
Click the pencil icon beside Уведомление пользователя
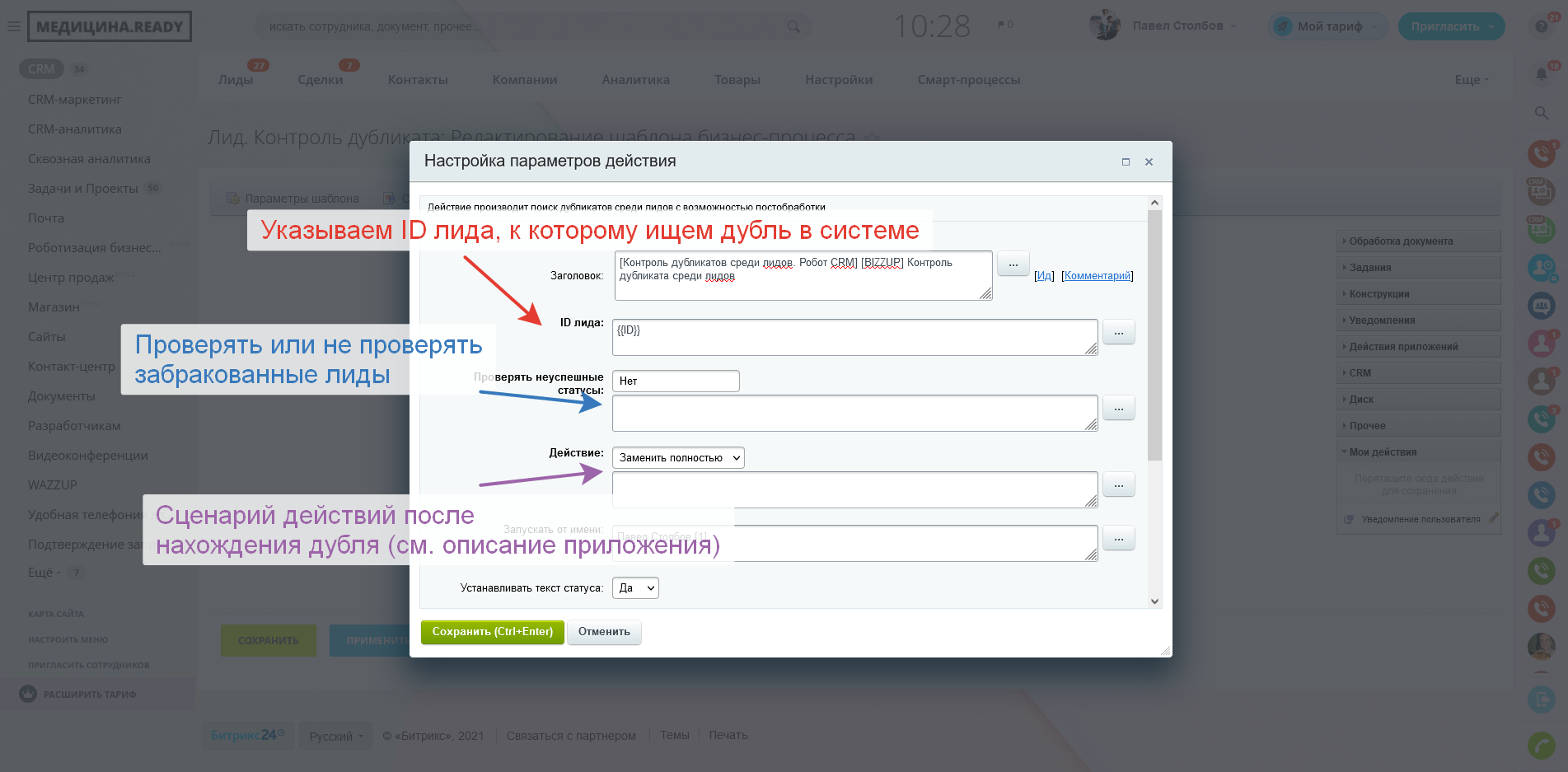[x=1494, y=518]
